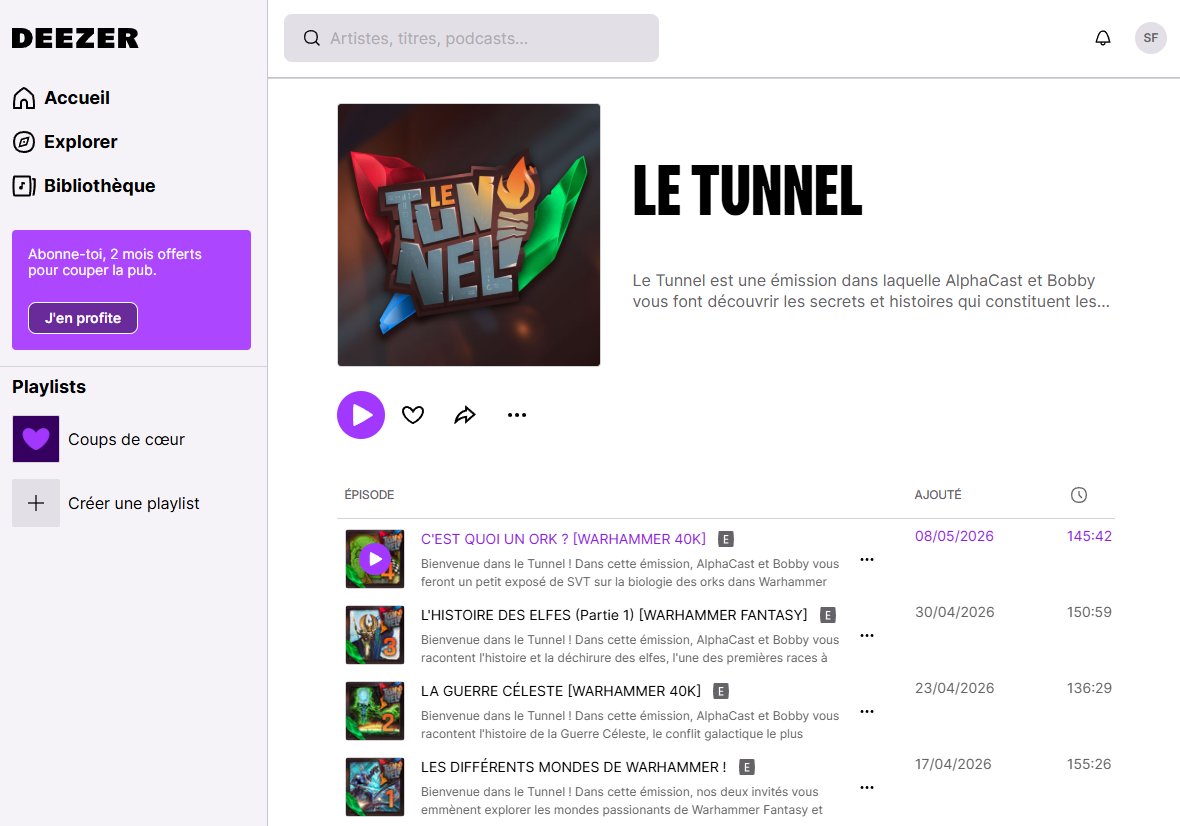Click the ELFES episode description text

(x=630, y=648)
